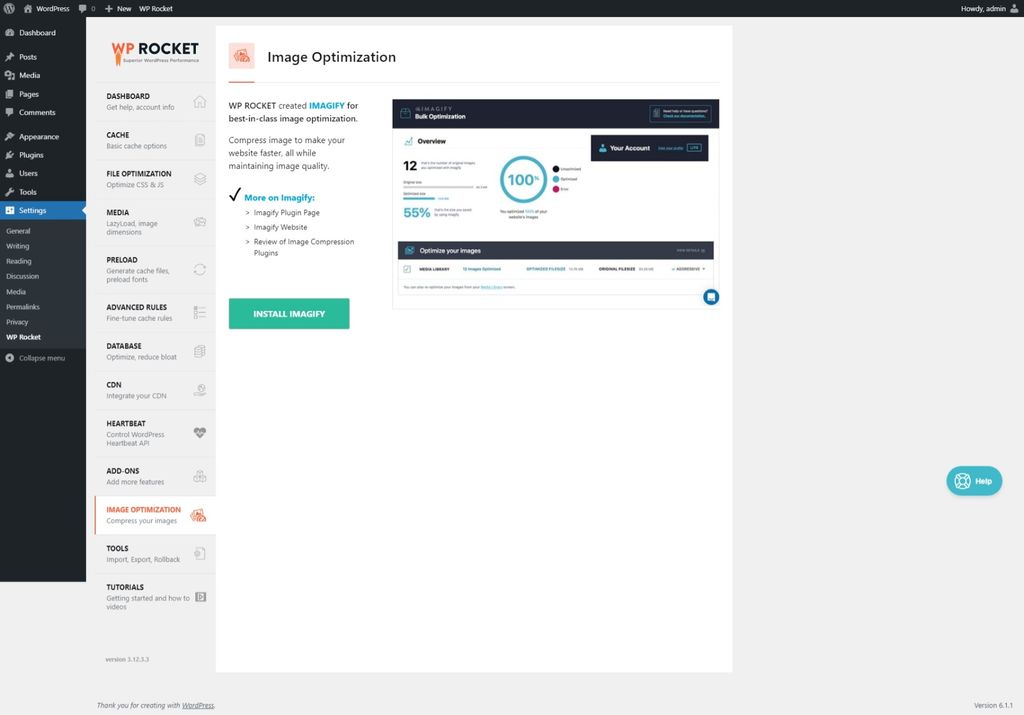
Task: Click the WP Rocket logo
Action: 155,54
